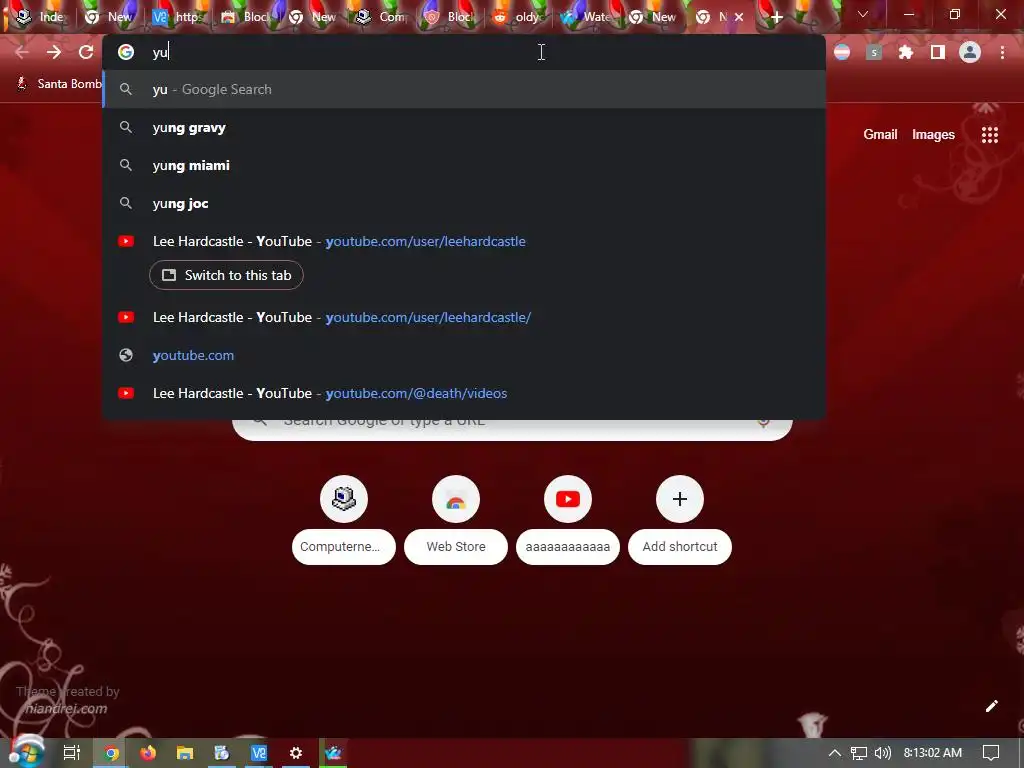Click the gray 'S' extension icon
The image size is (1024, 768).
coord(874,52)
